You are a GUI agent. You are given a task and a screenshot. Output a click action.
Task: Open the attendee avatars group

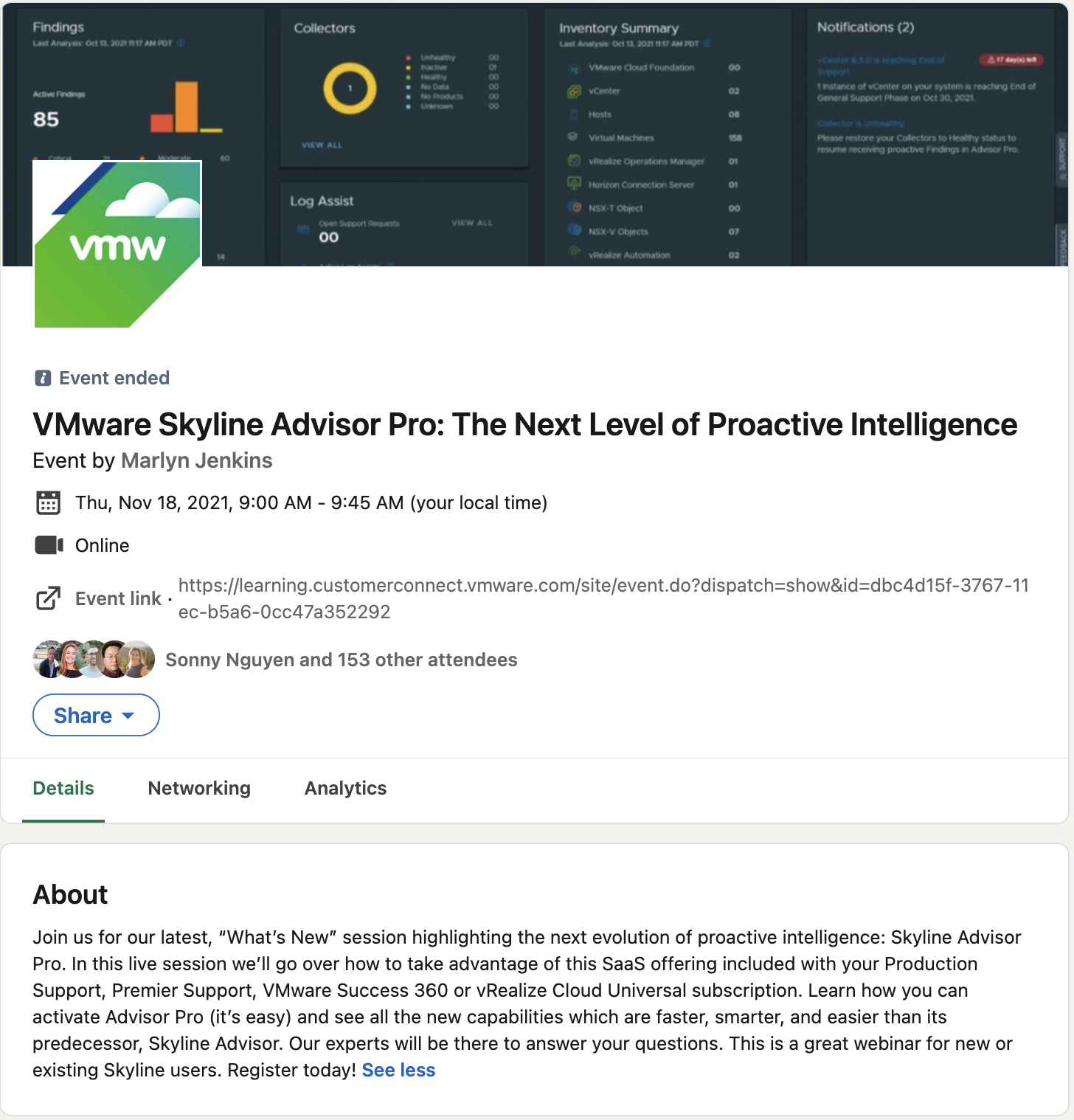(94, 660)
